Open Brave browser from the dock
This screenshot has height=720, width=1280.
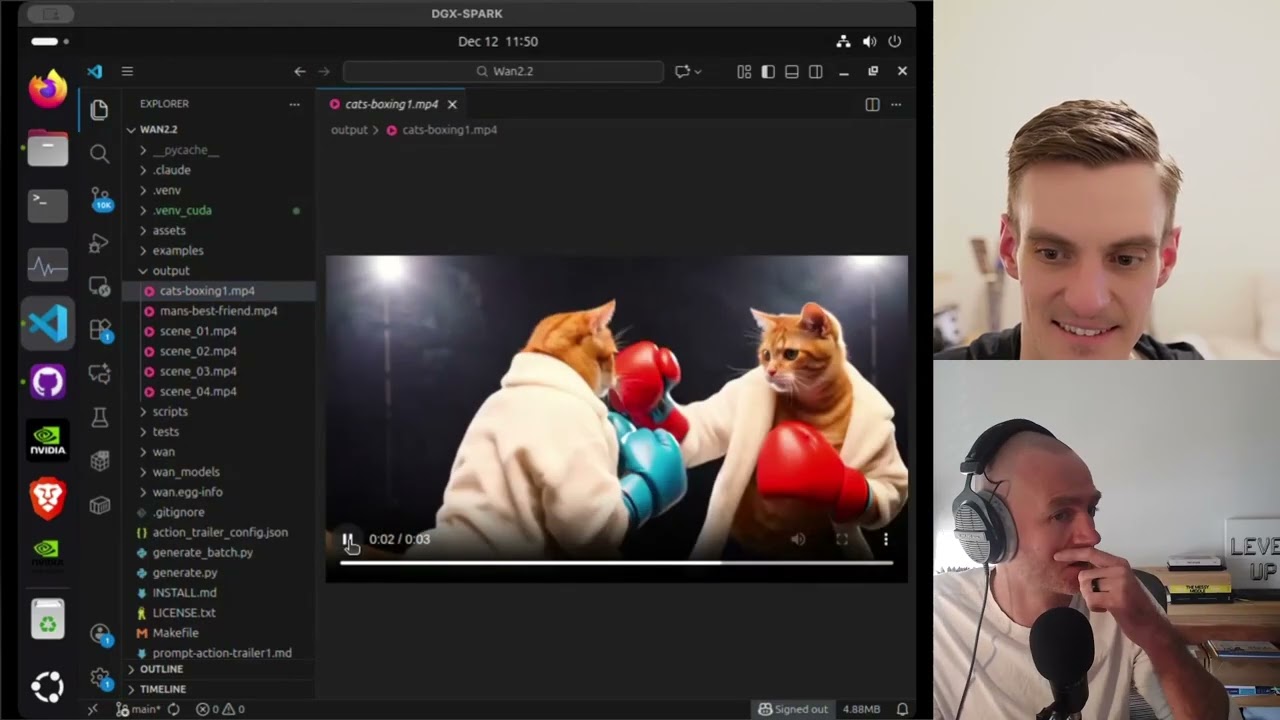[x=47, y=497]
